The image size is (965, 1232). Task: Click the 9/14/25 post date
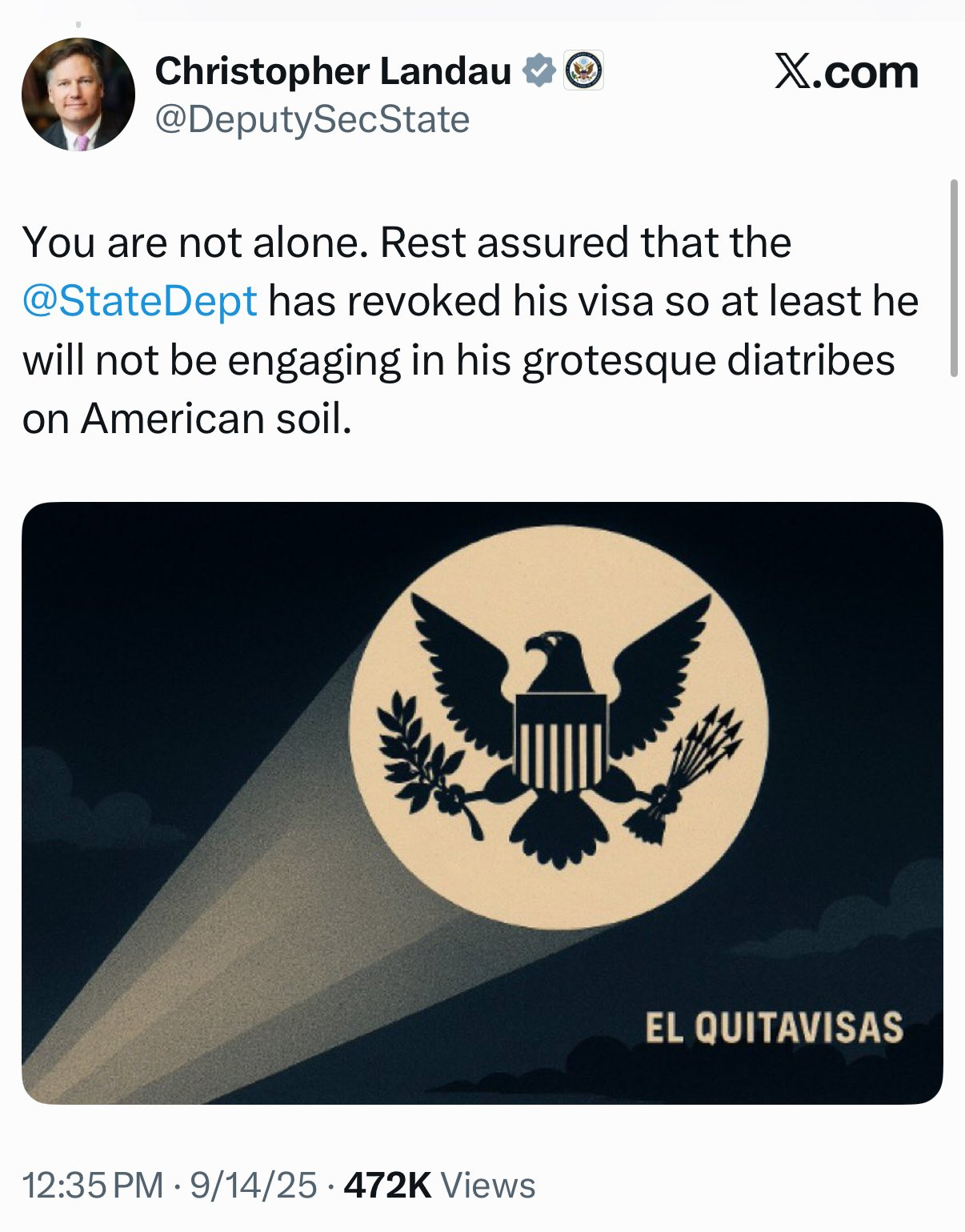254,1186
